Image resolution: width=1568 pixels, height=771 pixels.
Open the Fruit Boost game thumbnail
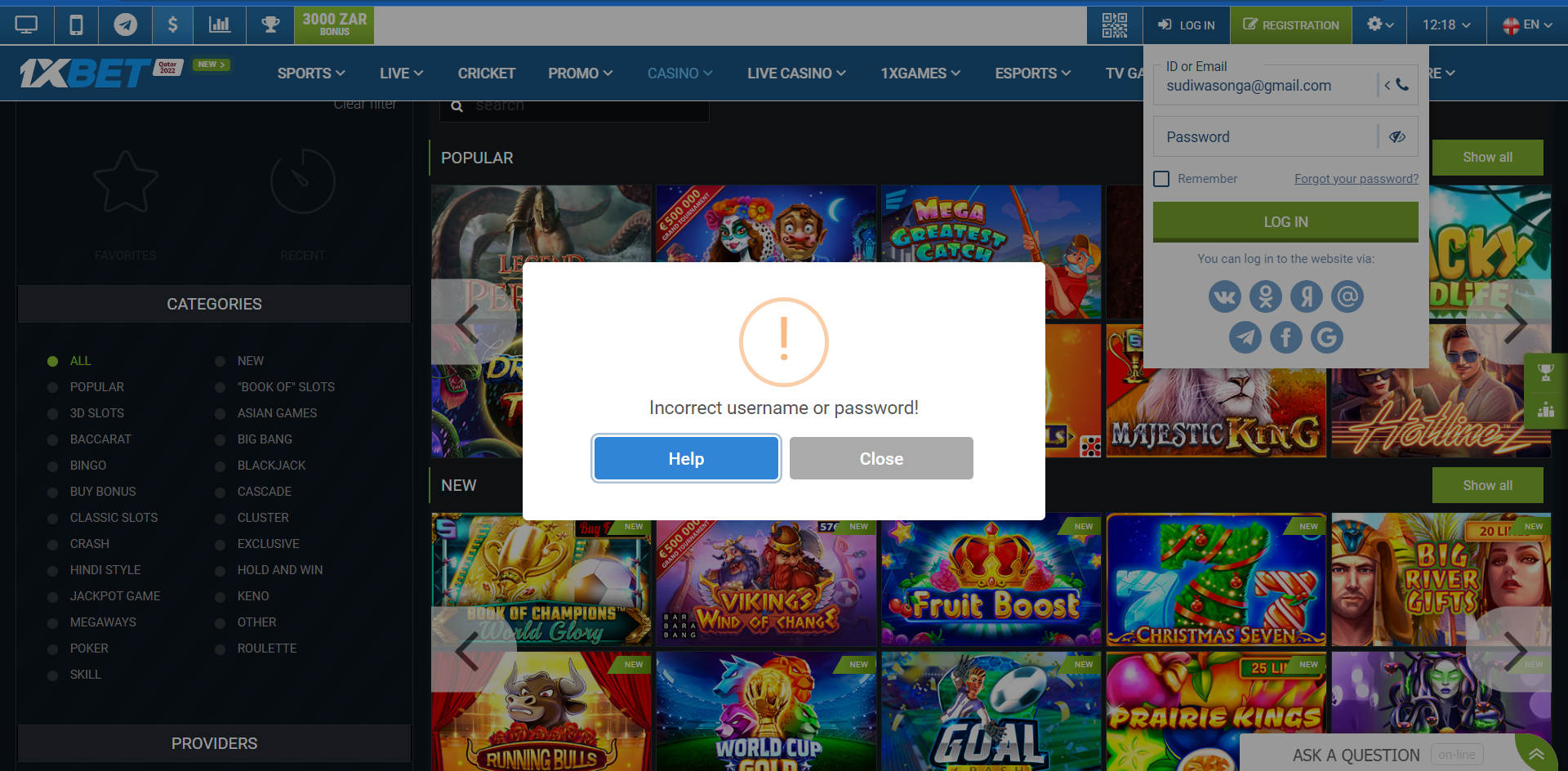991,580
